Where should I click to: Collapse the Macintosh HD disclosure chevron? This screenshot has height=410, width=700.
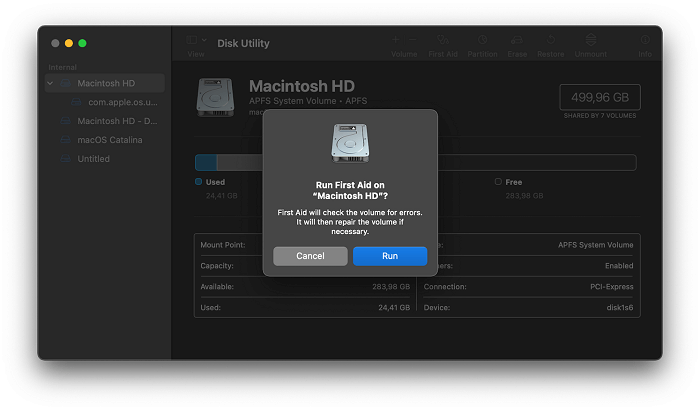[51, 83]
